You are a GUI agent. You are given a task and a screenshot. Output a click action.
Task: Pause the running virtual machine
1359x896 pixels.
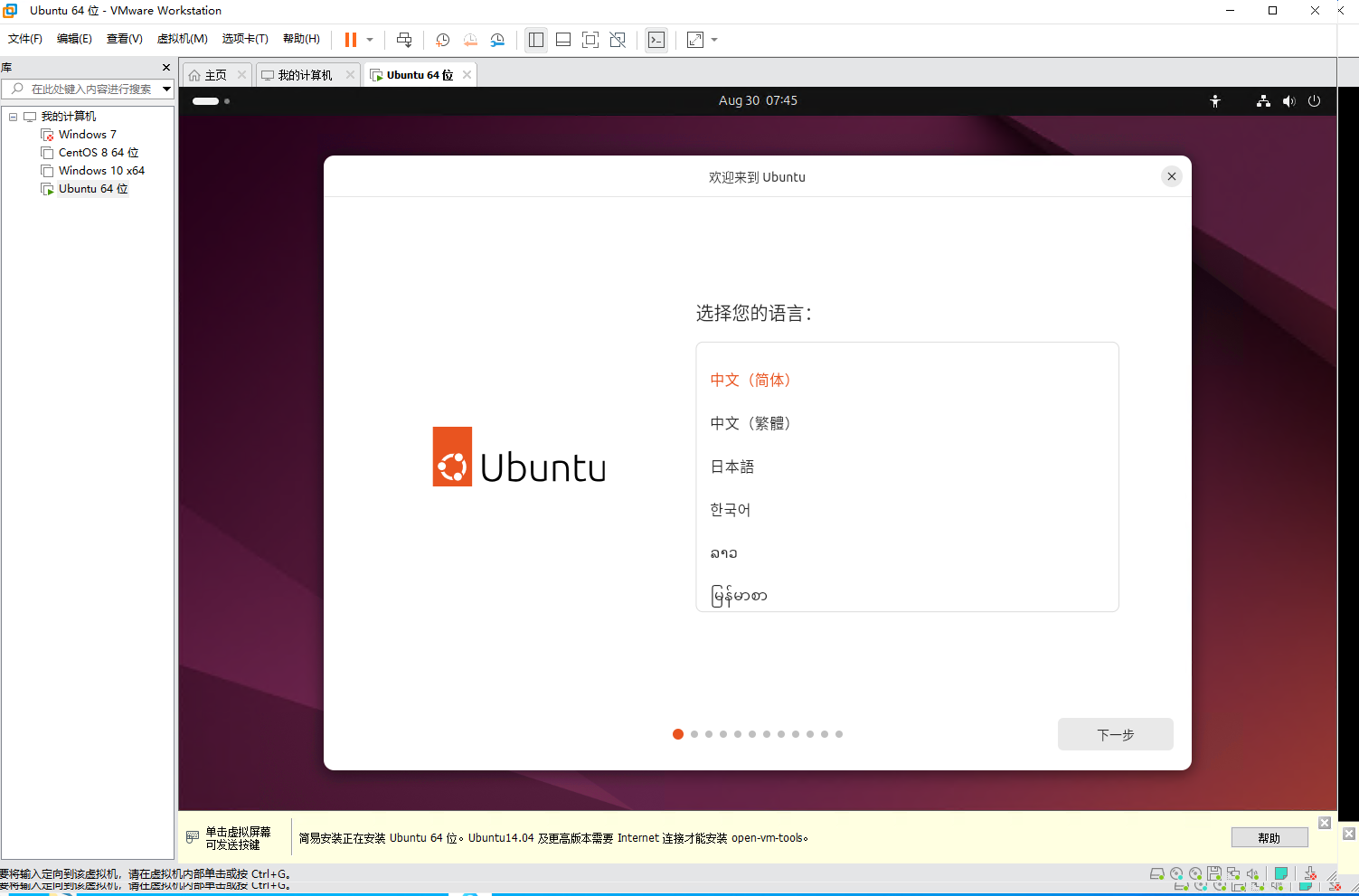tap(351, 40)
